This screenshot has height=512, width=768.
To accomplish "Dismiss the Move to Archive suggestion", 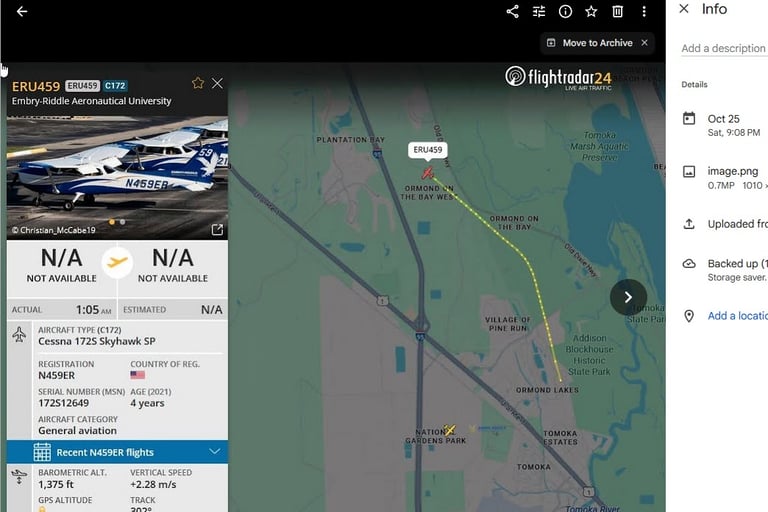I will [x=645, y=43].
